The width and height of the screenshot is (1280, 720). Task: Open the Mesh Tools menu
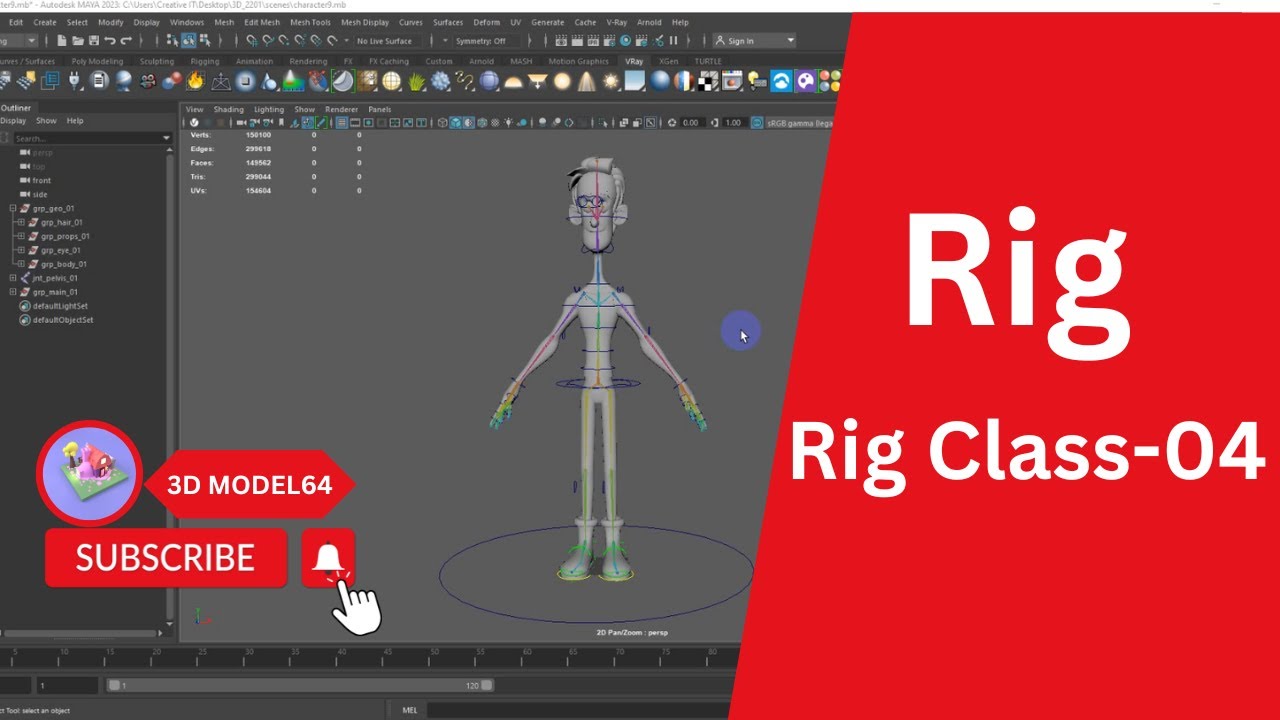(310, 22)
